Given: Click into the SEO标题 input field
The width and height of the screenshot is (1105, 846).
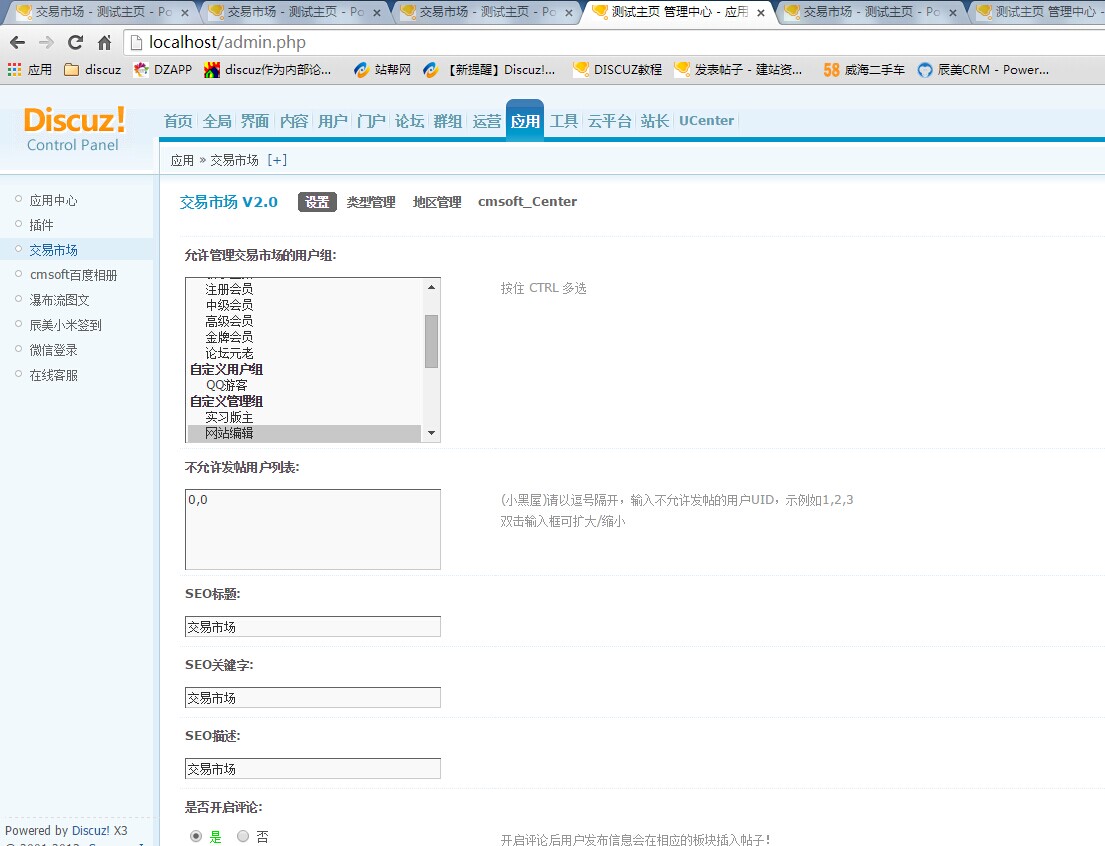Looking at the screenshot, I should coord(312,627).
